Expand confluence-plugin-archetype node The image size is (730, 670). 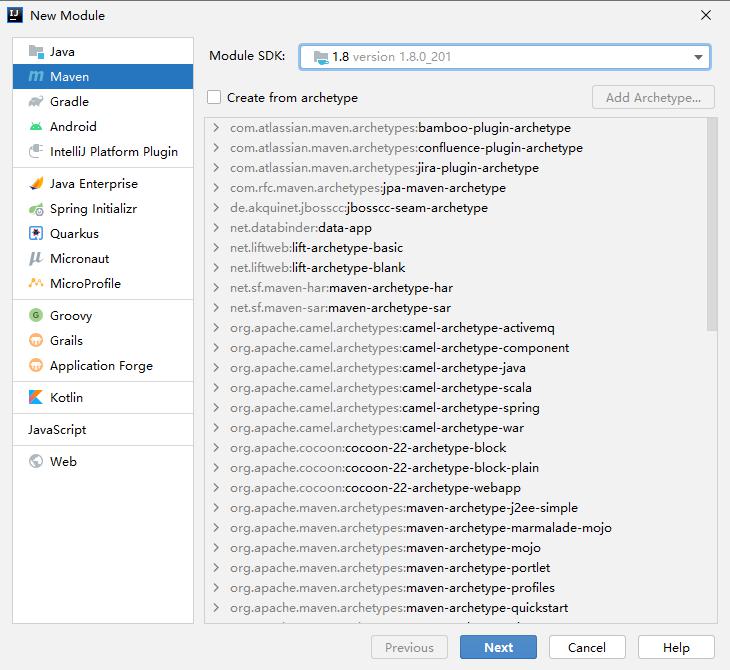(x=216, y=148)
